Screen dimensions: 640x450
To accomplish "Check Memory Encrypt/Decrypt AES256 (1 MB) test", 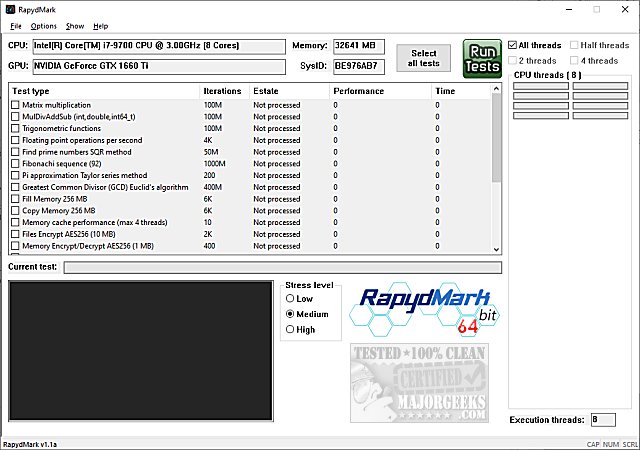I will (15, 246).
